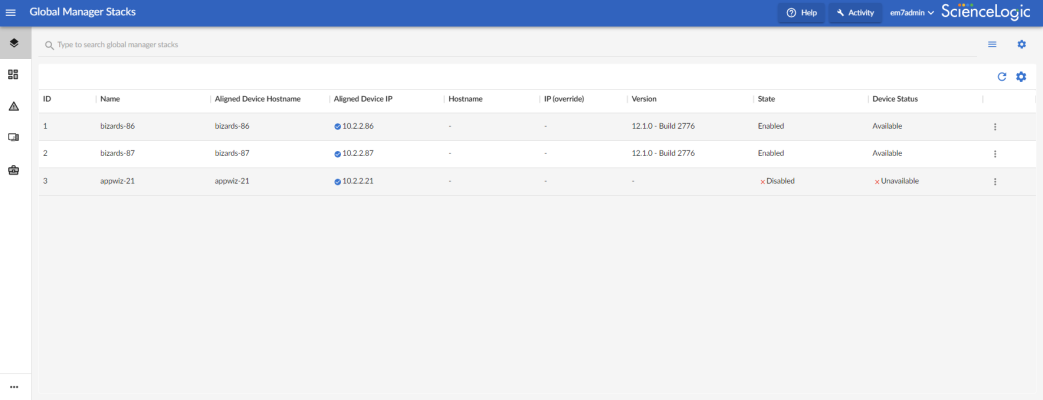This screenshot has width=1043, height=400.
Task: Open the Devices icon in sidebar
Action: [14, 137]
